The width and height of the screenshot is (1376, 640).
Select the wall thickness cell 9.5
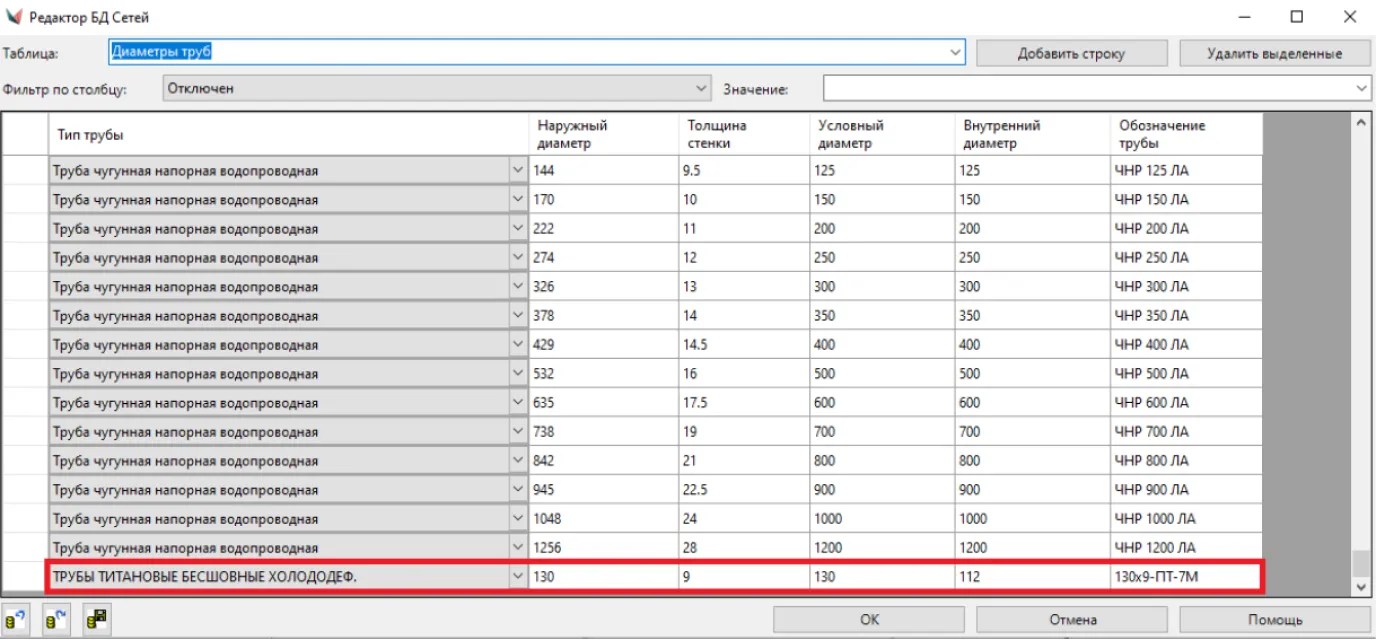(x=745, y=170)
